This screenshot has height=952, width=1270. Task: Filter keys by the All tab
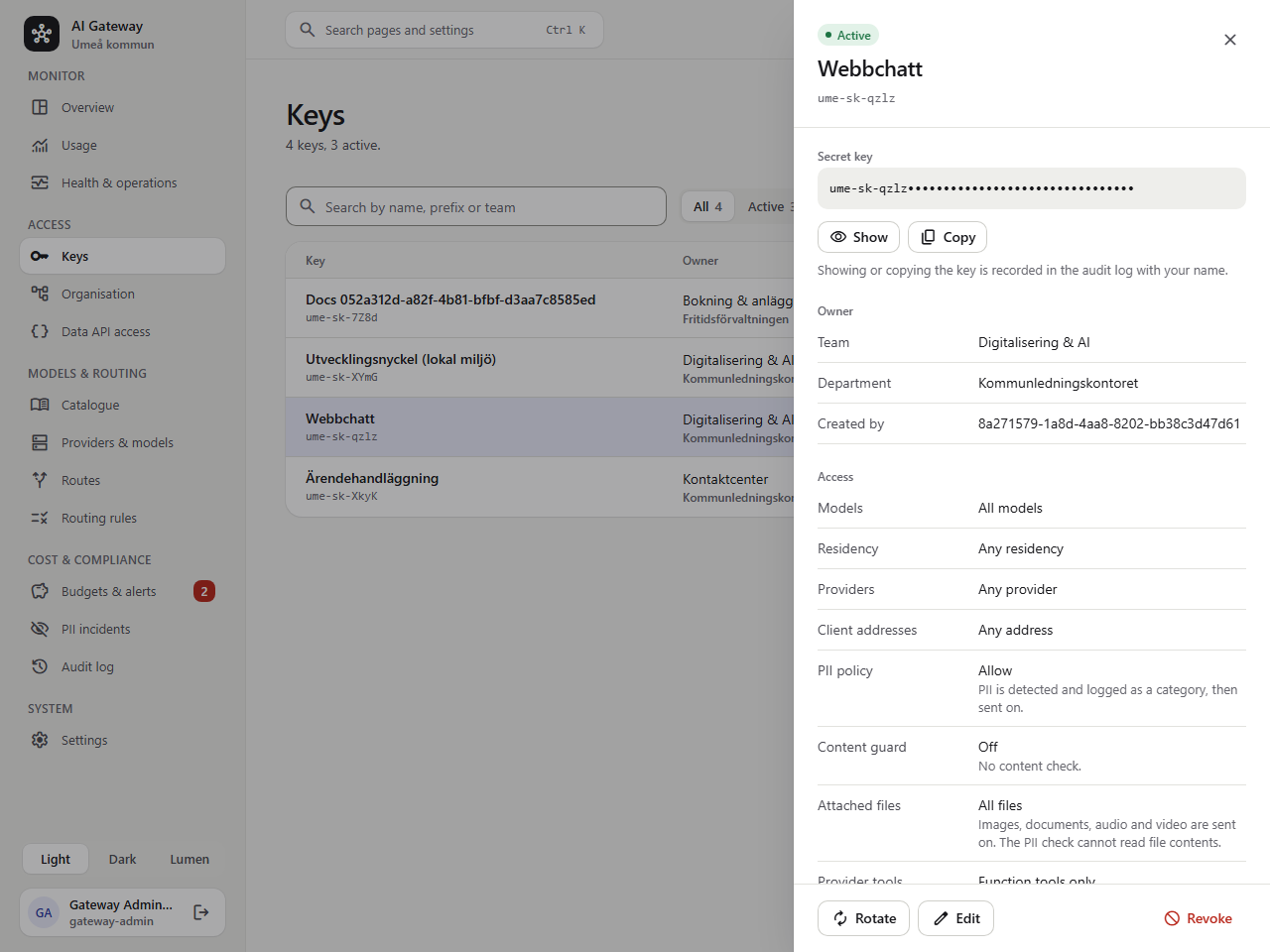(x=707, y=206)
